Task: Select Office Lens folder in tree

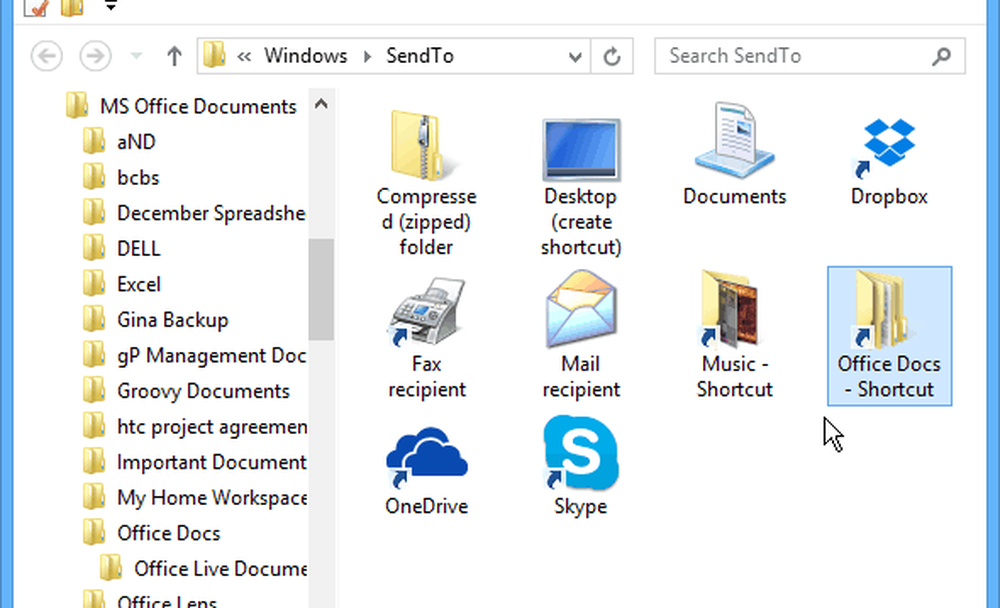Action: (x=166, y=600)
